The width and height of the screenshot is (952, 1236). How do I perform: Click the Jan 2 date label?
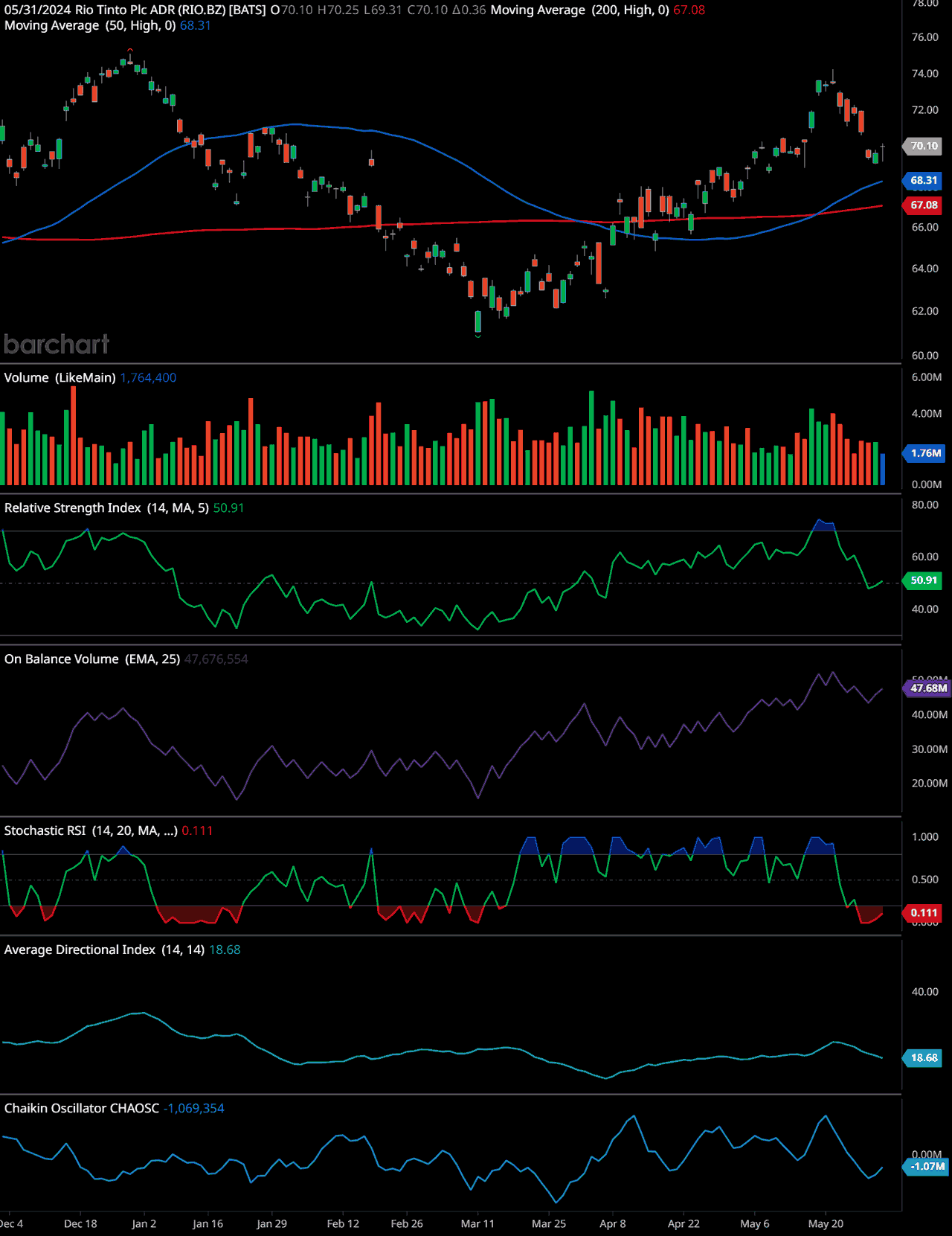pyautogui.click(x=144, y=1224)
